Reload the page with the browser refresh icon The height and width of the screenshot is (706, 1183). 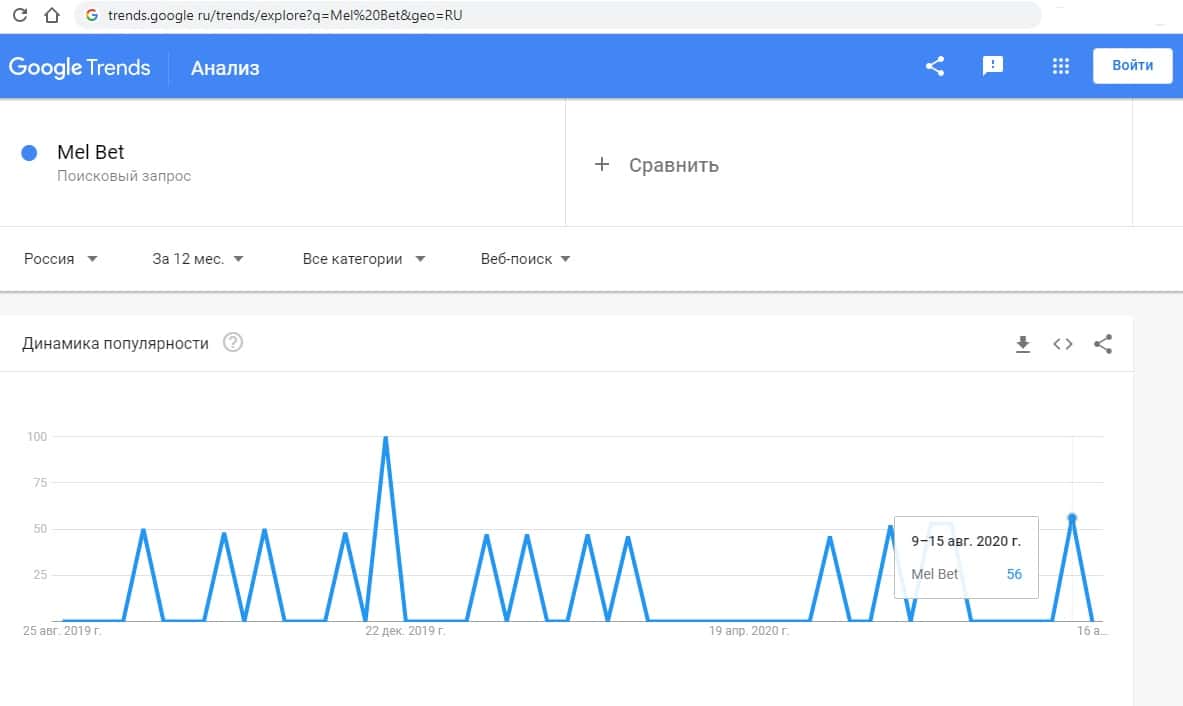(x=19, y=16)
